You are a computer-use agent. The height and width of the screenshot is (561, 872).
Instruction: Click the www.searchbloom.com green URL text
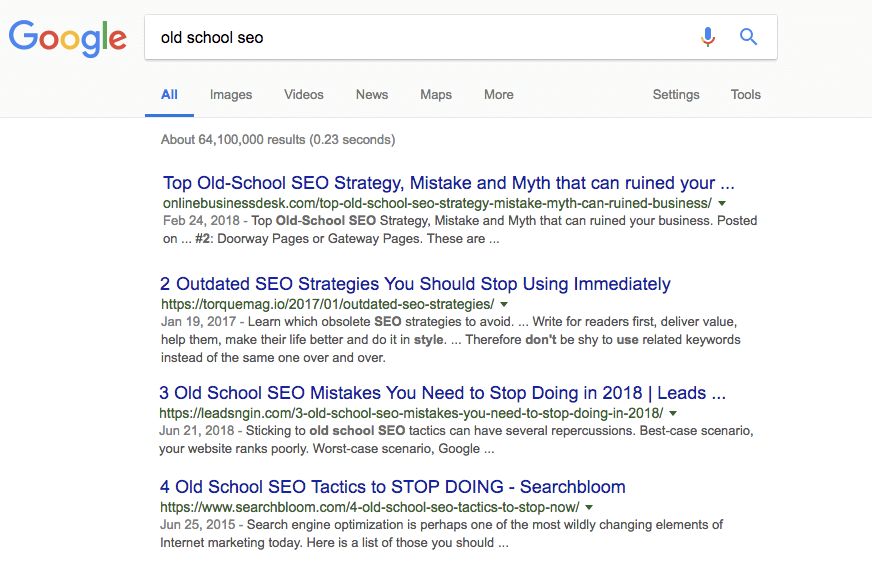tap(370, 507)
